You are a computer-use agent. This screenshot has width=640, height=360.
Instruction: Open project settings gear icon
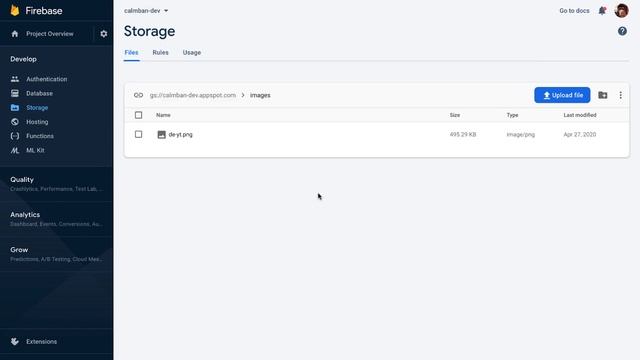[104, 34]
